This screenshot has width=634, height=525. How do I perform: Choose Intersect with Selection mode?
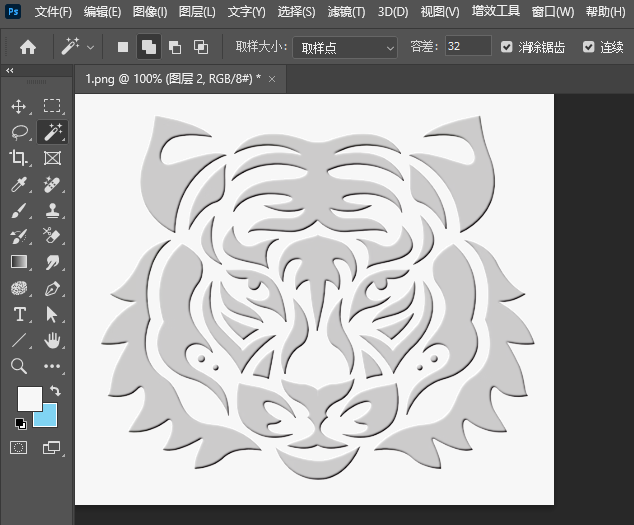click(x=201, y=47)
